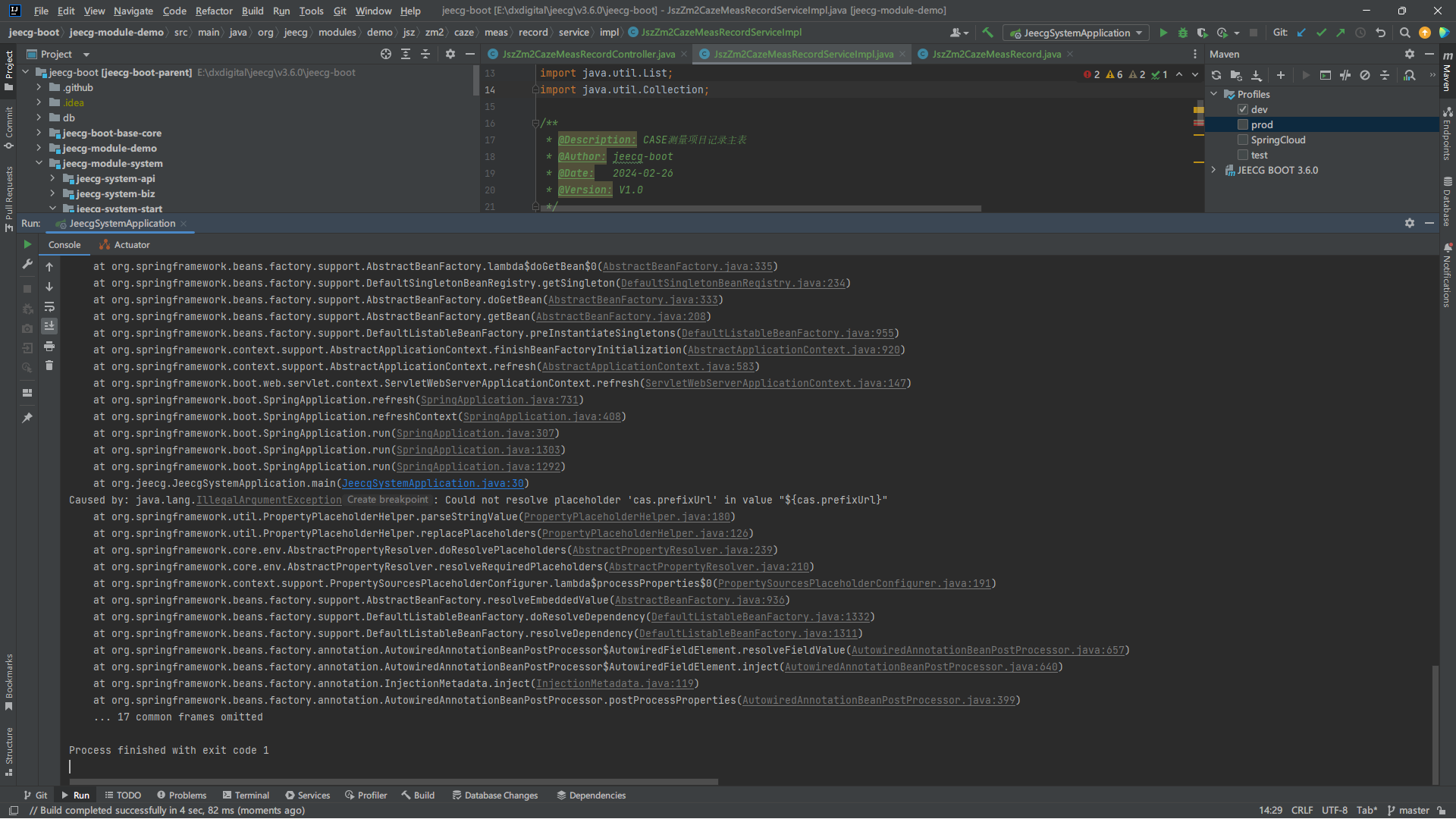
Task: Click editor horizontal scrollbar
Action: (x=761, y=208)
